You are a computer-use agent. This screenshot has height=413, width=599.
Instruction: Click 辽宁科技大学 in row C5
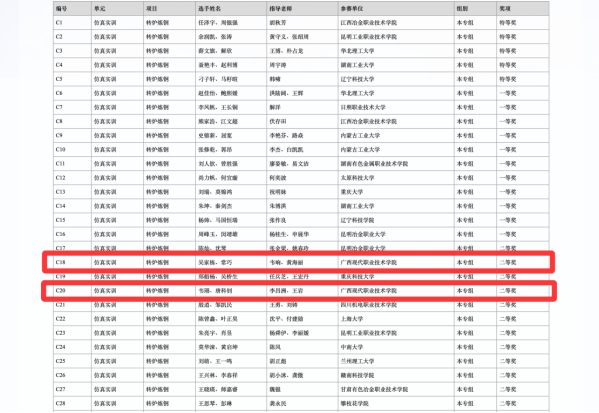(358, 79)
